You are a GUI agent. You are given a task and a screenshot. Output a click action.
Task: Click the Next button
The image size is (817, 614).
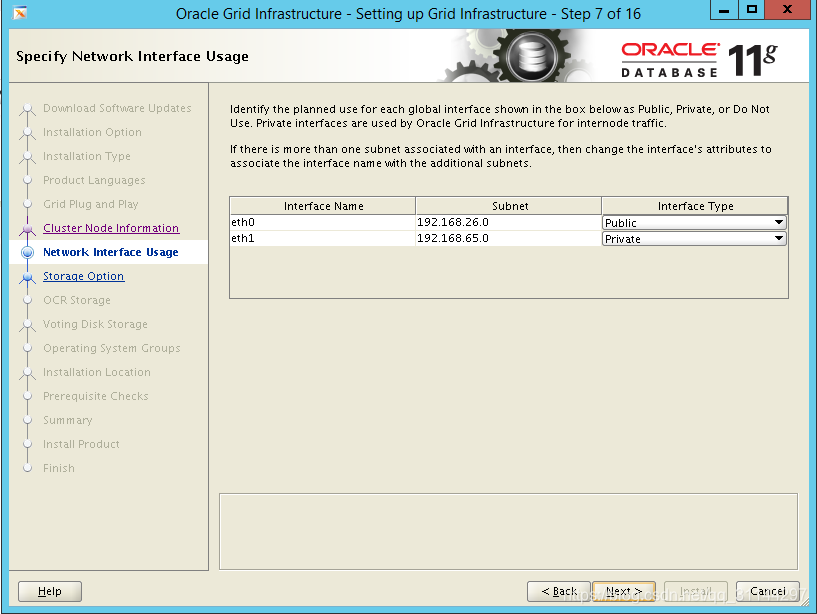[624, 592]
